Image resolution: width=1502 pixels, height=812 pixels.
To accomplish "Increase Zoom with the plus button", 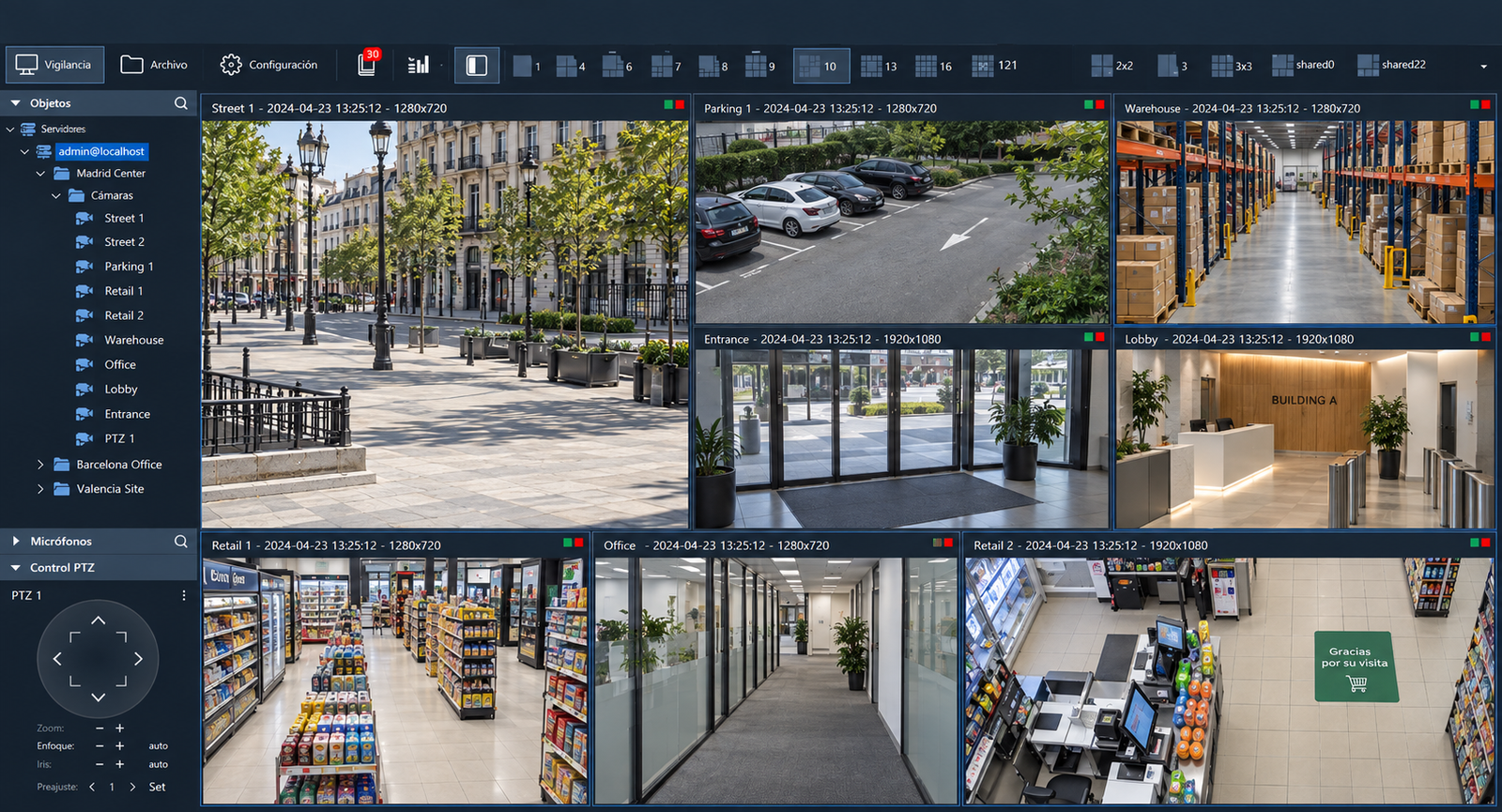I will tap(119, 728).
